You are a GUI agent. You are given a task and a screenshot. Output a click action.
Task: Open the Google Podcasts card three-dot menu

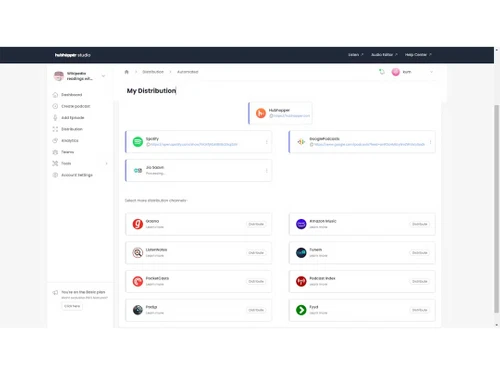pyautogui.click(x=430, y=142)
